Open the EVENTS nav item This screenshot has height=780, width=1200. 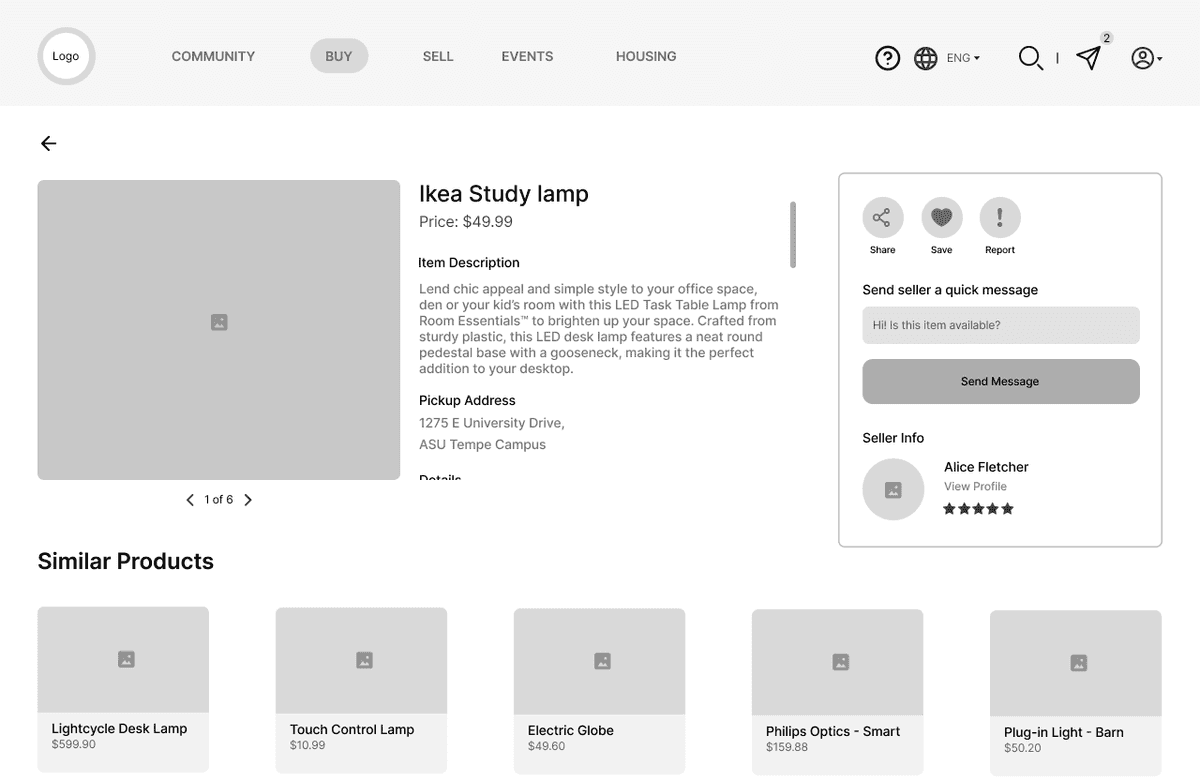[x=527, y=56]
